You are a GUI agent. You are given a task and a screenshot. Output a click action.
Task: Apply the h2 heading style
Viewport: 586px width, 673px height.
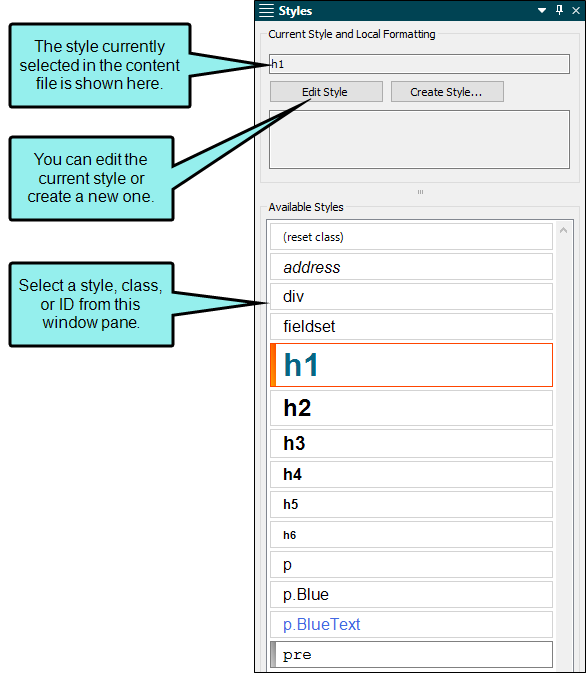pyautogui.click(x=411, y=408)
